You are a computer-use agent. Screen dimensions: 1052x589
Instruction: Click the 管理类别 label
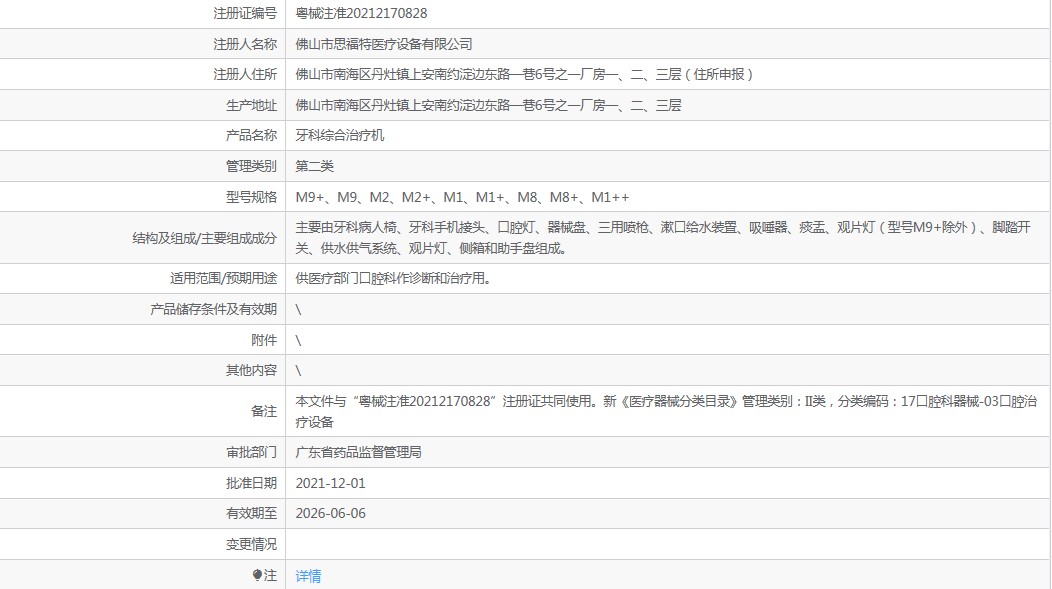coord(251,166)
